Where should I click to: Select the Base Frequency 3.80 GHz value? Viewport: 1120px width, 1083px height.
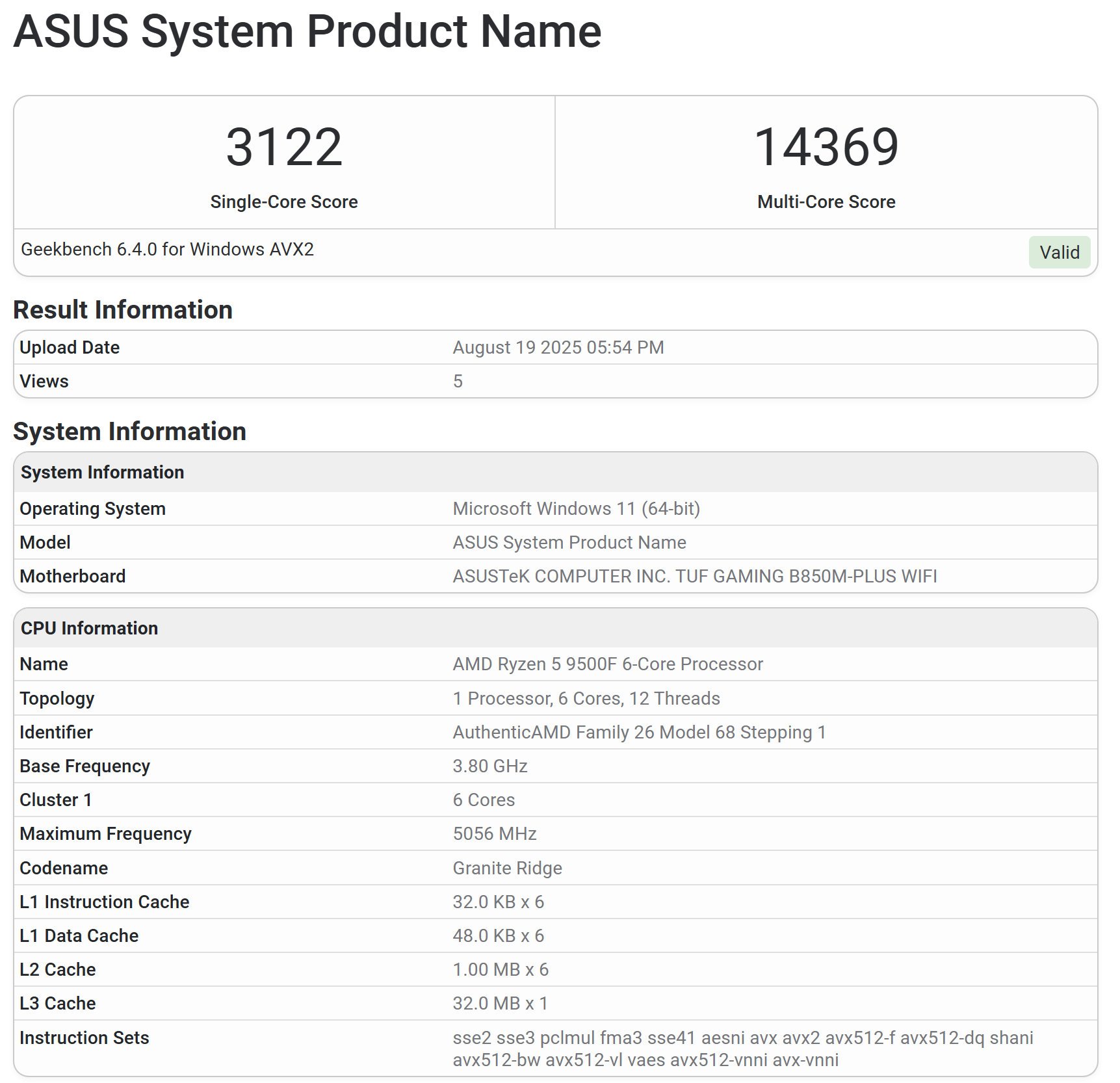tap(490, 766)
